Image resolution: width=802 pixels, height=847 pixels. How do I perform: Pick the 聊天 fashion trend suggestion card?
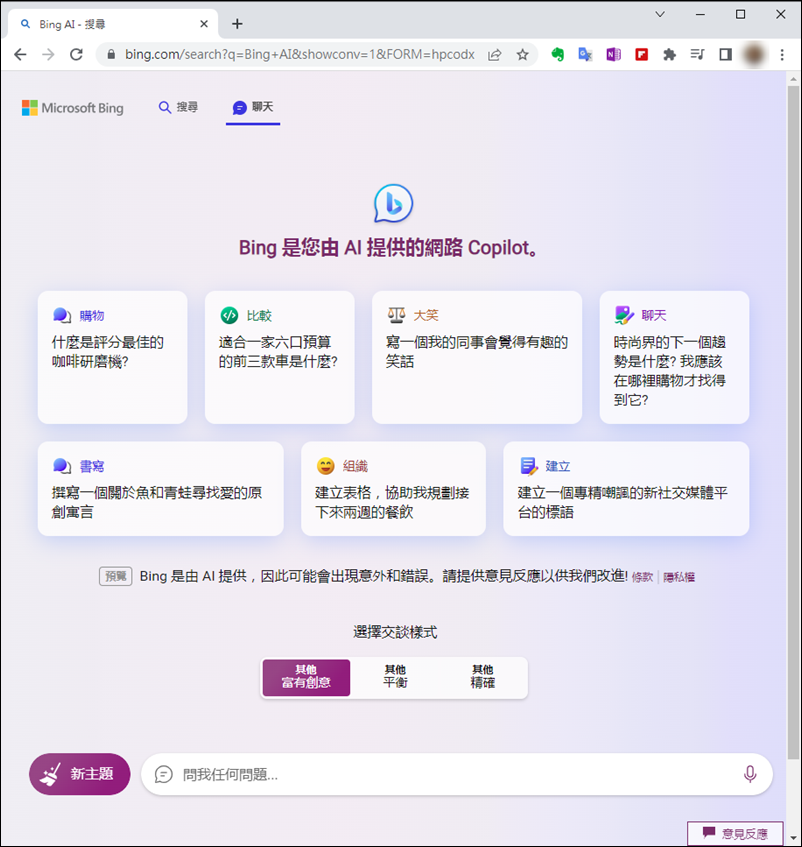(674, 357)
